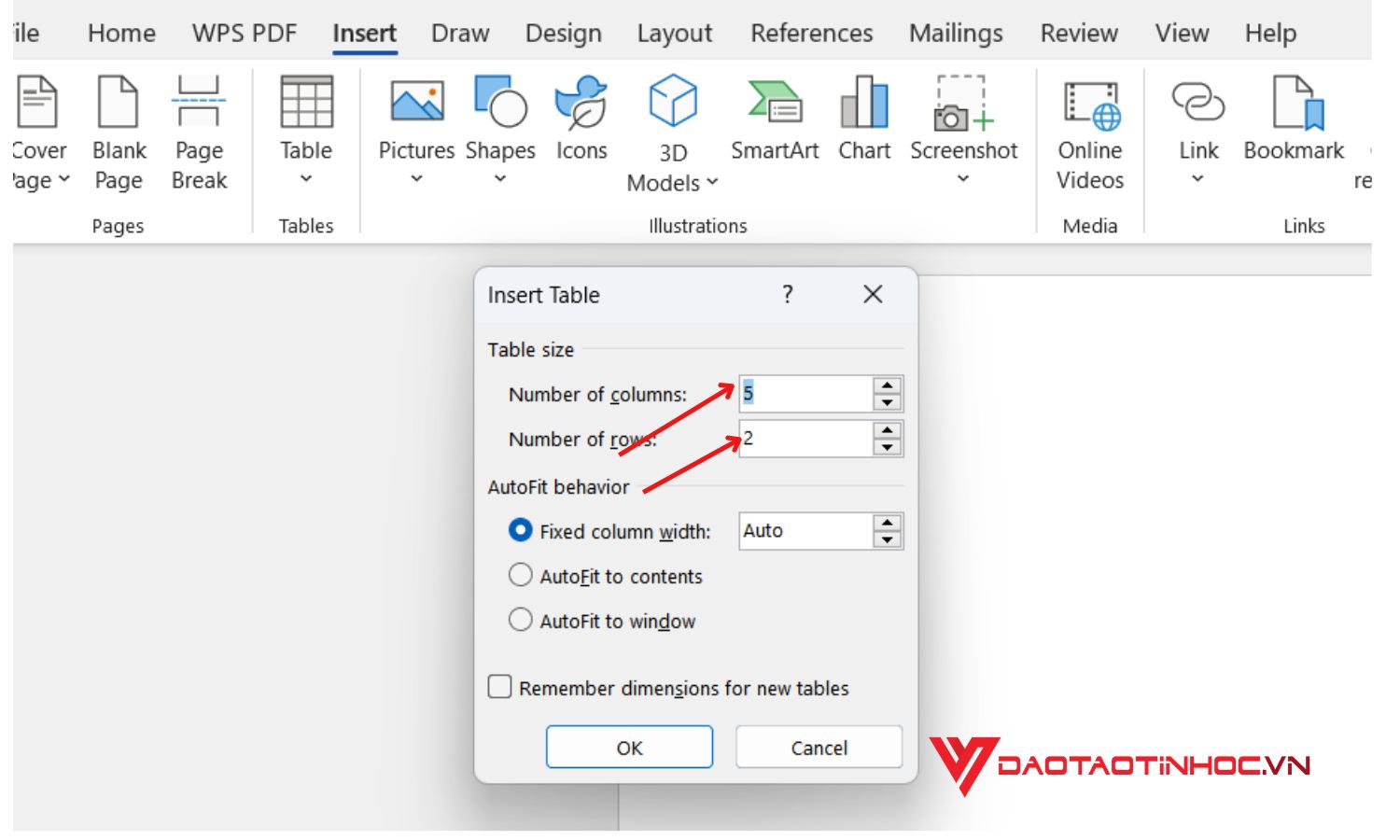
Task: Open Insert Table dialog help
Action: [788, 295]
